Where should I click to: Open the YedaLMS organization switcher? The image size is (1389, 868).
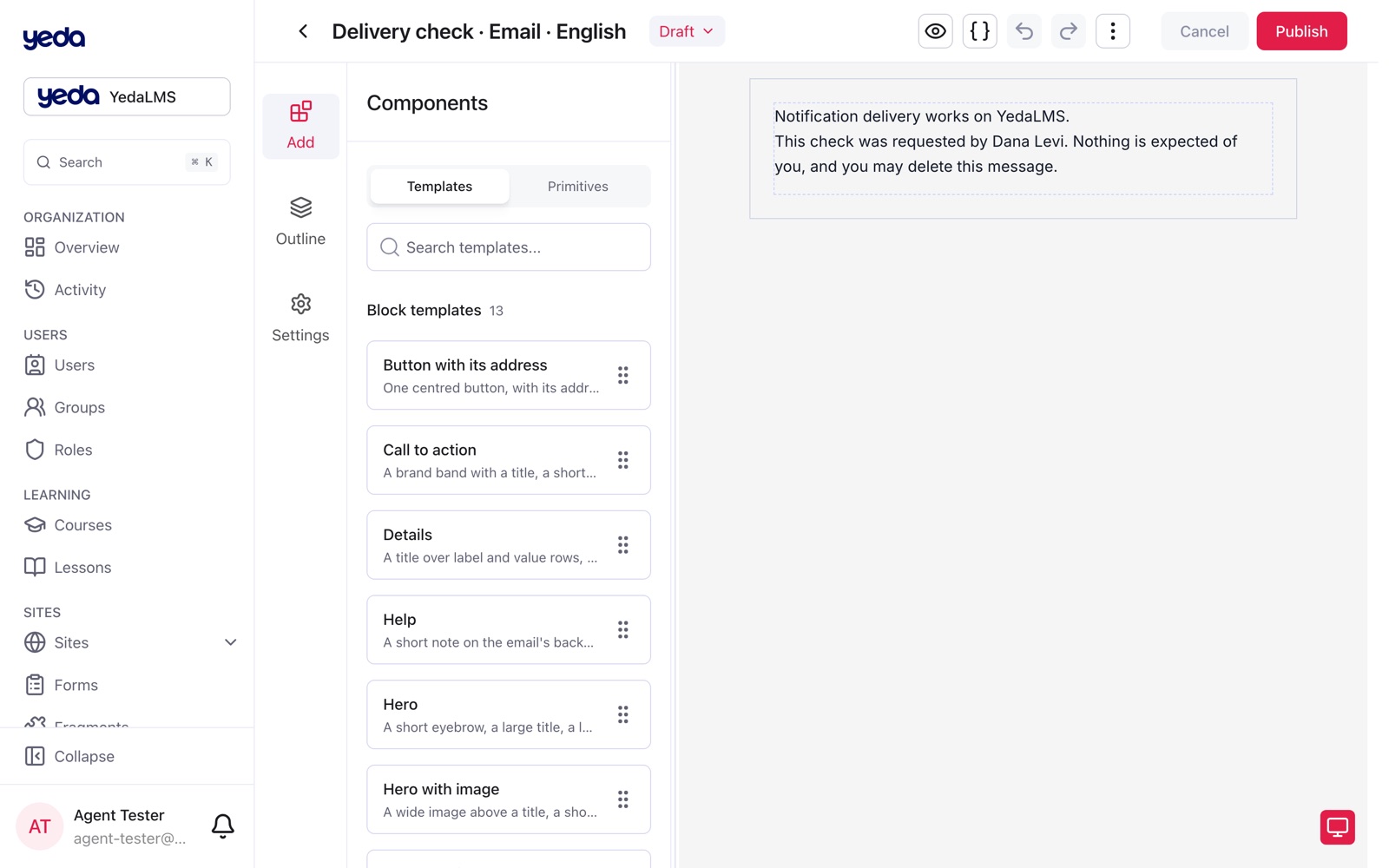click(x=127, y=96)
